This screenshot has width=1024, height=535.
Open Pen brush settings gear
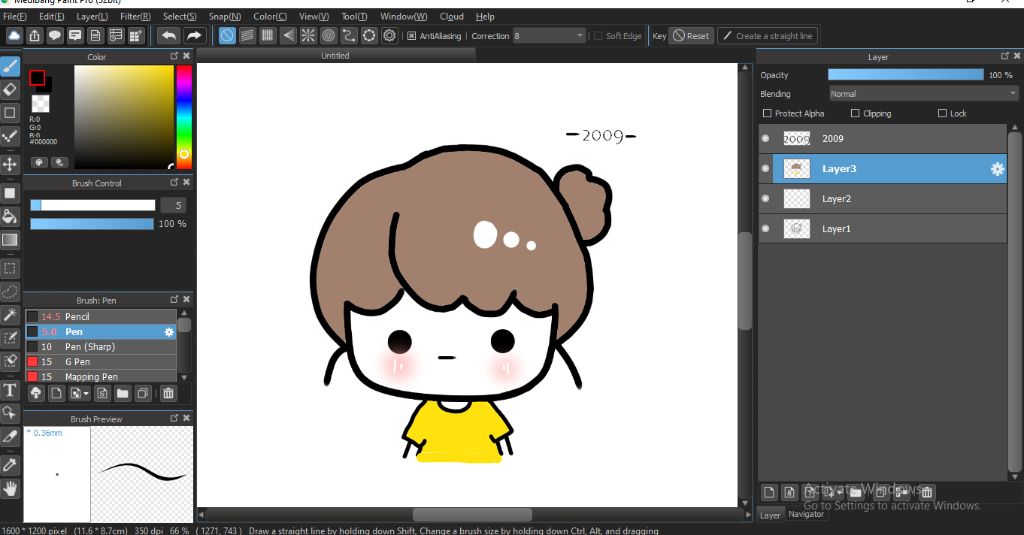[169, 332]
